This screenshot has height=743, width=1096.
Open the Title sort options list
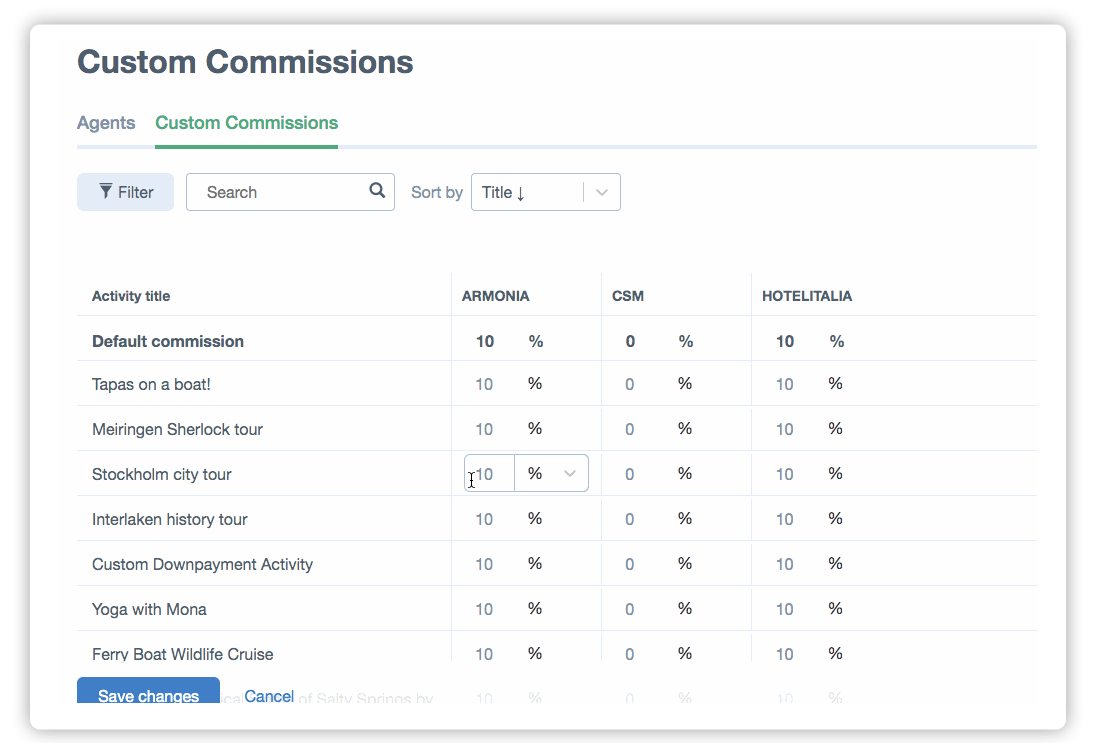point(546,192)
